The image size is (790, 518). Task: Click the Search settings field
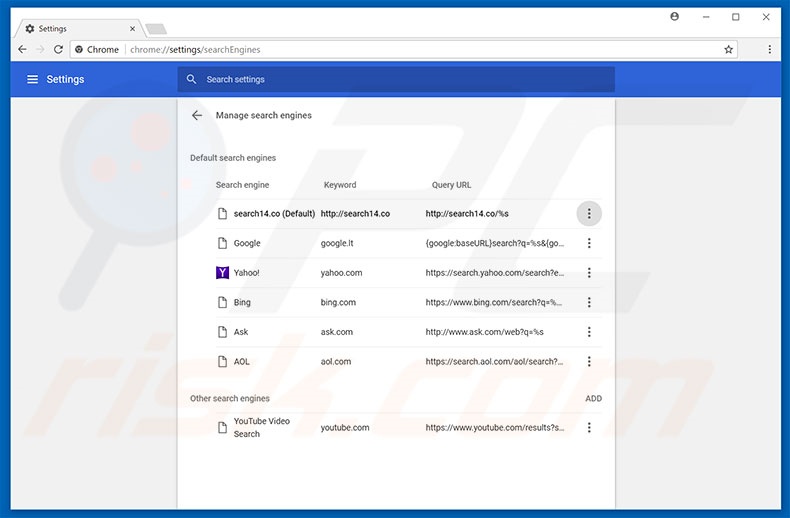(x=400, y=79)
